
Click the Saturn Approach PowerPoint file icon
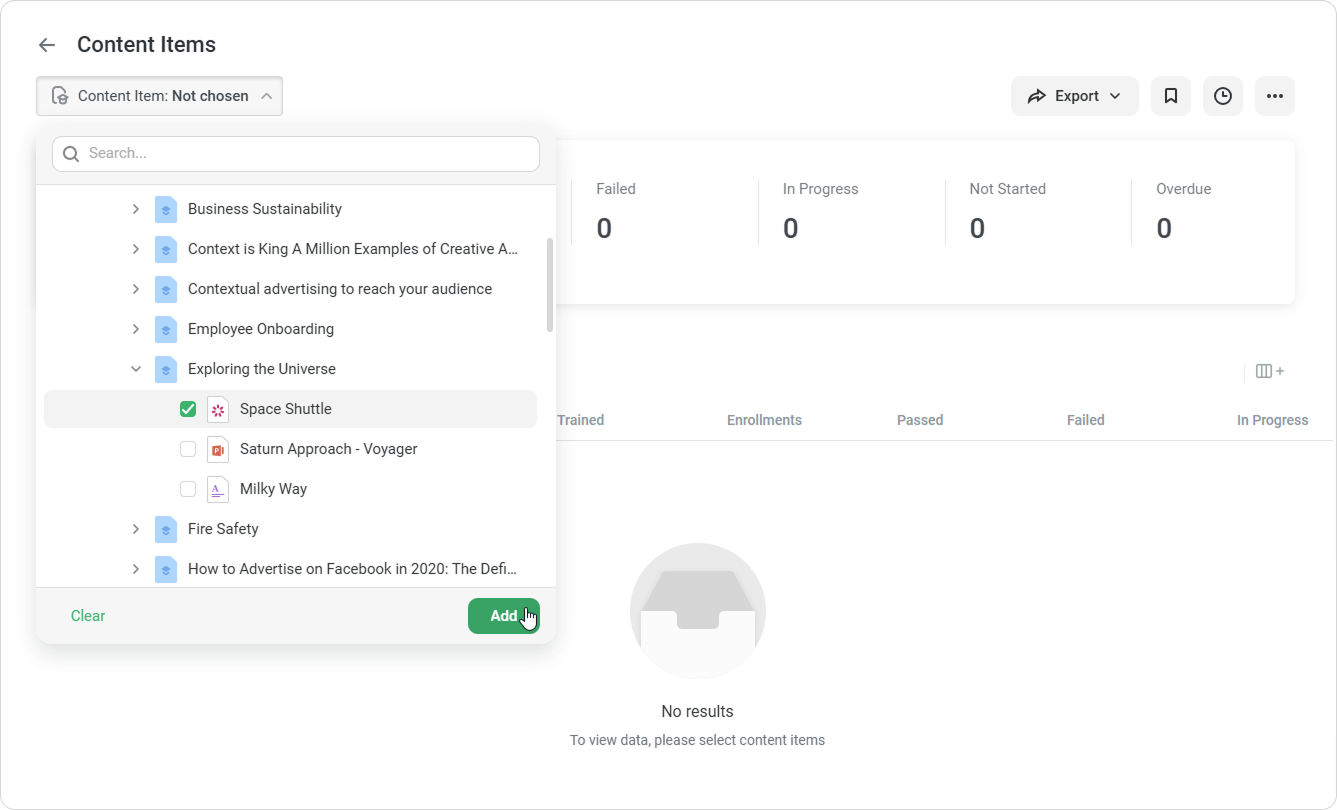218,449
